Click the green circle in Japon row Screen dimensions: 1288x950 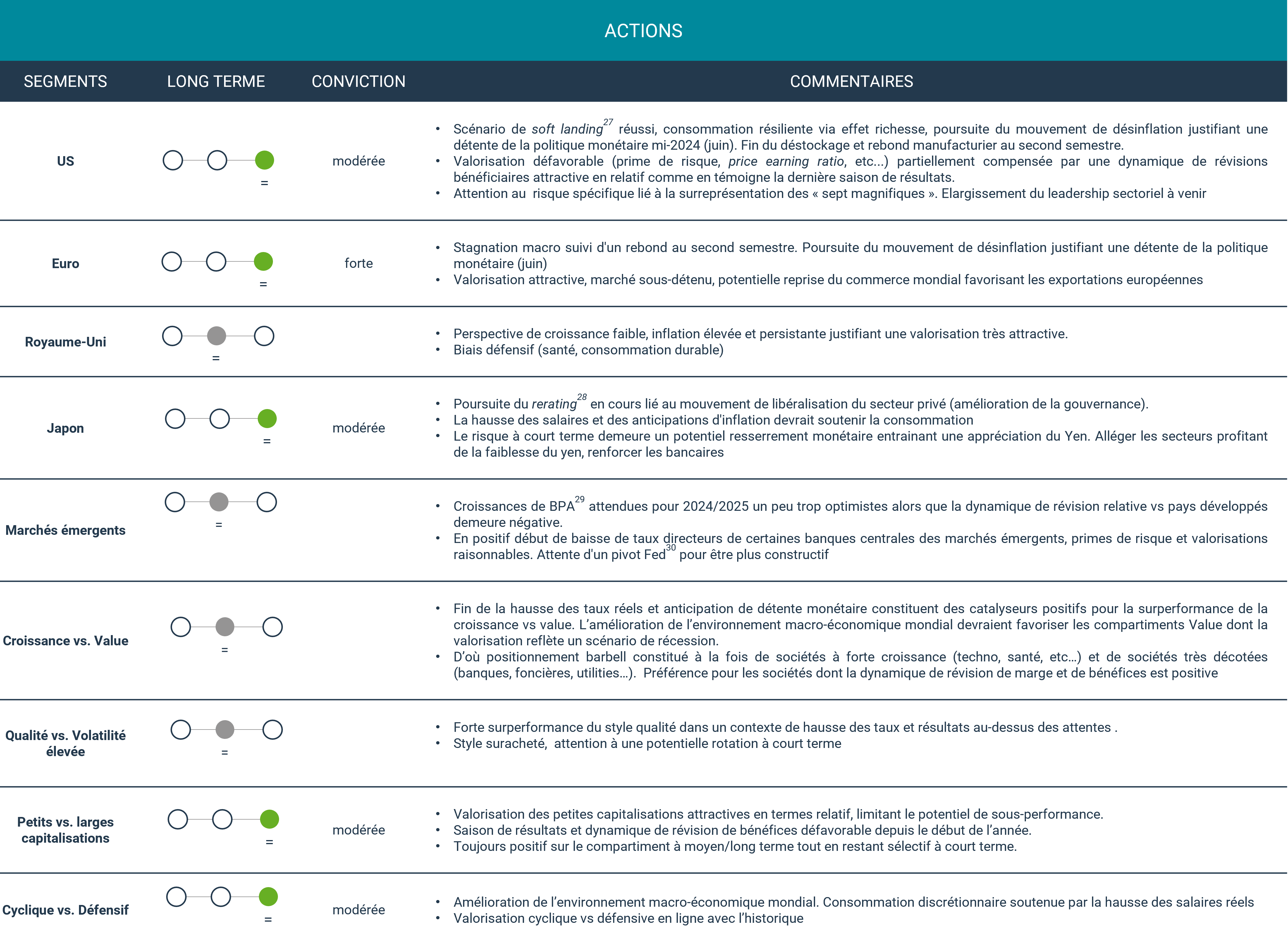click(x=267, y=419)
